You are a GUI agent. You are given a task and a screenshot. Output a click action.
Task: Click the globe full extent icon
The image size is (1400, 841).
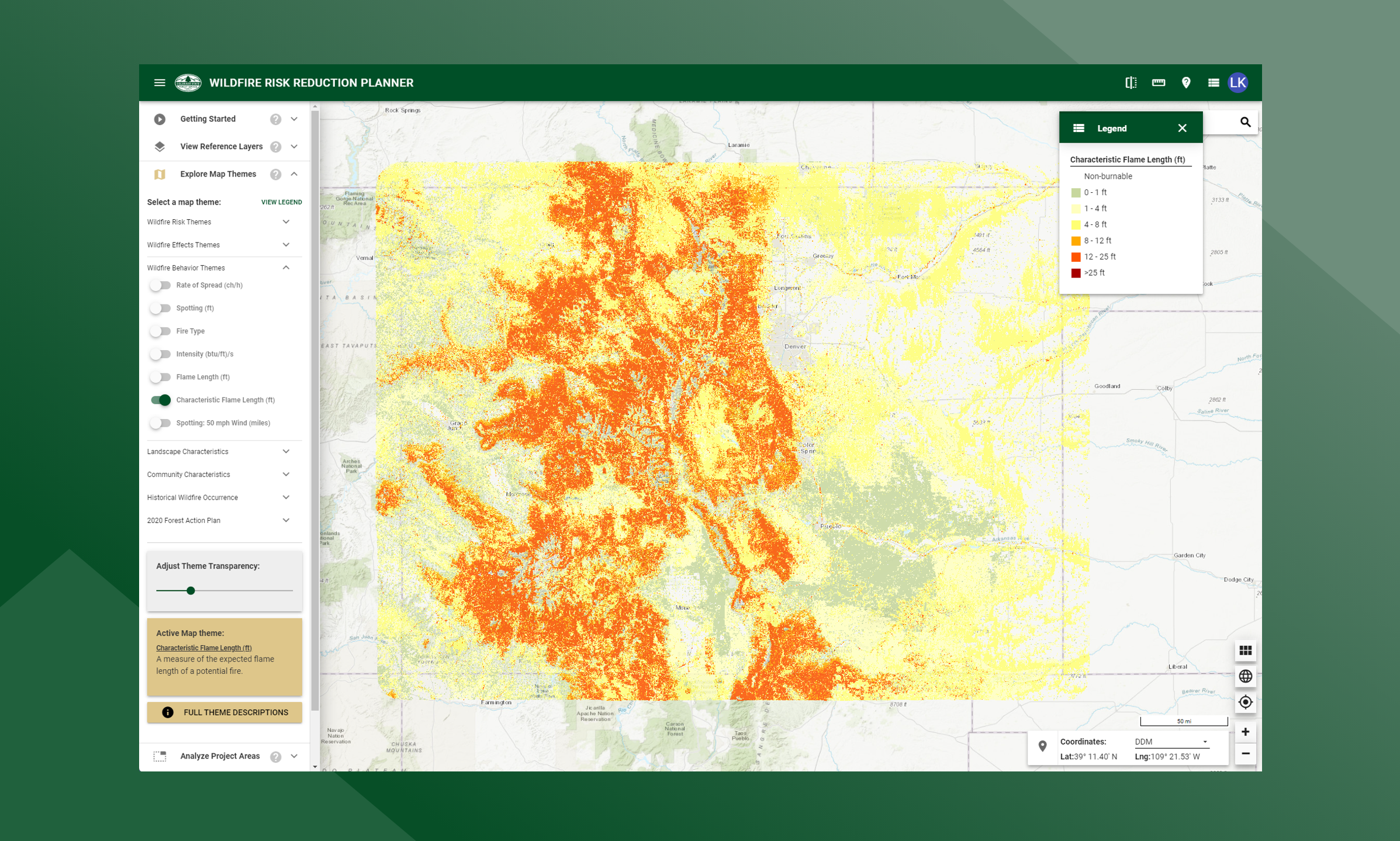pyautogui.click(x=1245, y=676)
